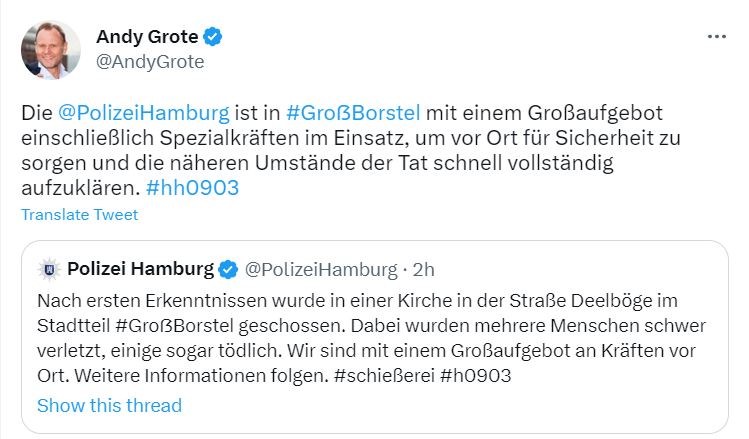
Task: Open the @AndyGrote handle under the name
Action: point(150,62)
